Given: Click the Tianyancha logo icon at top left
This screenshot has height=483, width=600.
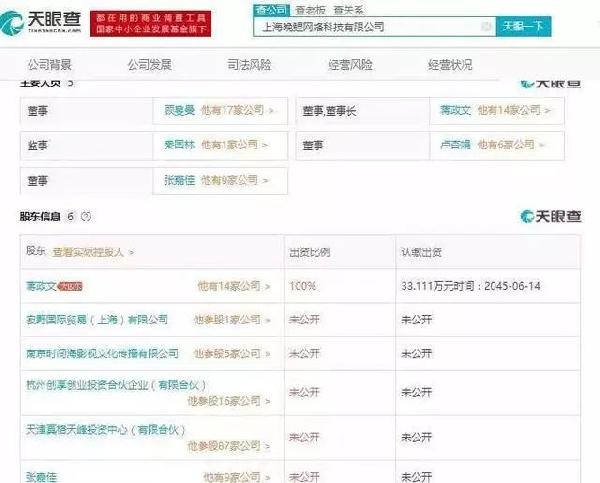Looking at the screenshot, I should point(11,24).
